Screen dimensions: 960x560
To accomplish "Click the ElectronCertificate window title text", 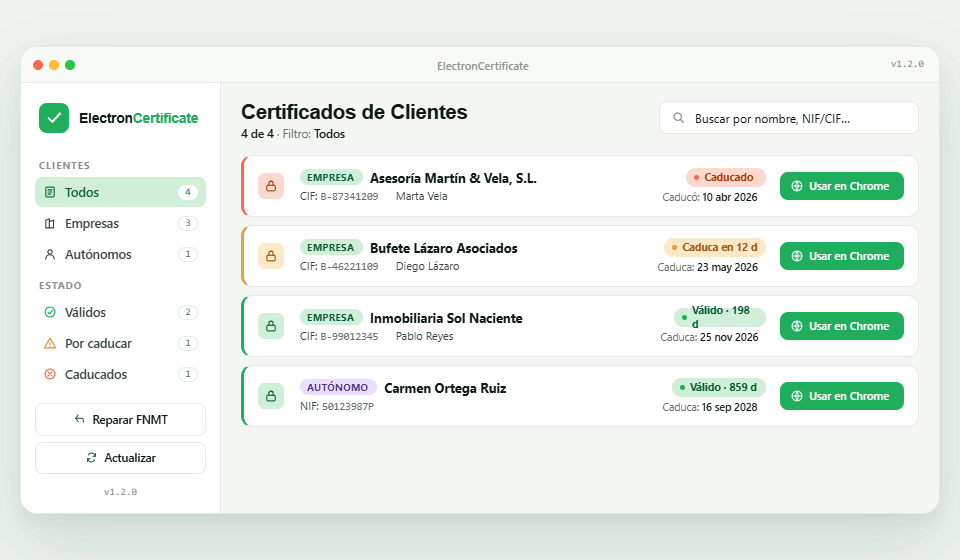I will [482, 65].
